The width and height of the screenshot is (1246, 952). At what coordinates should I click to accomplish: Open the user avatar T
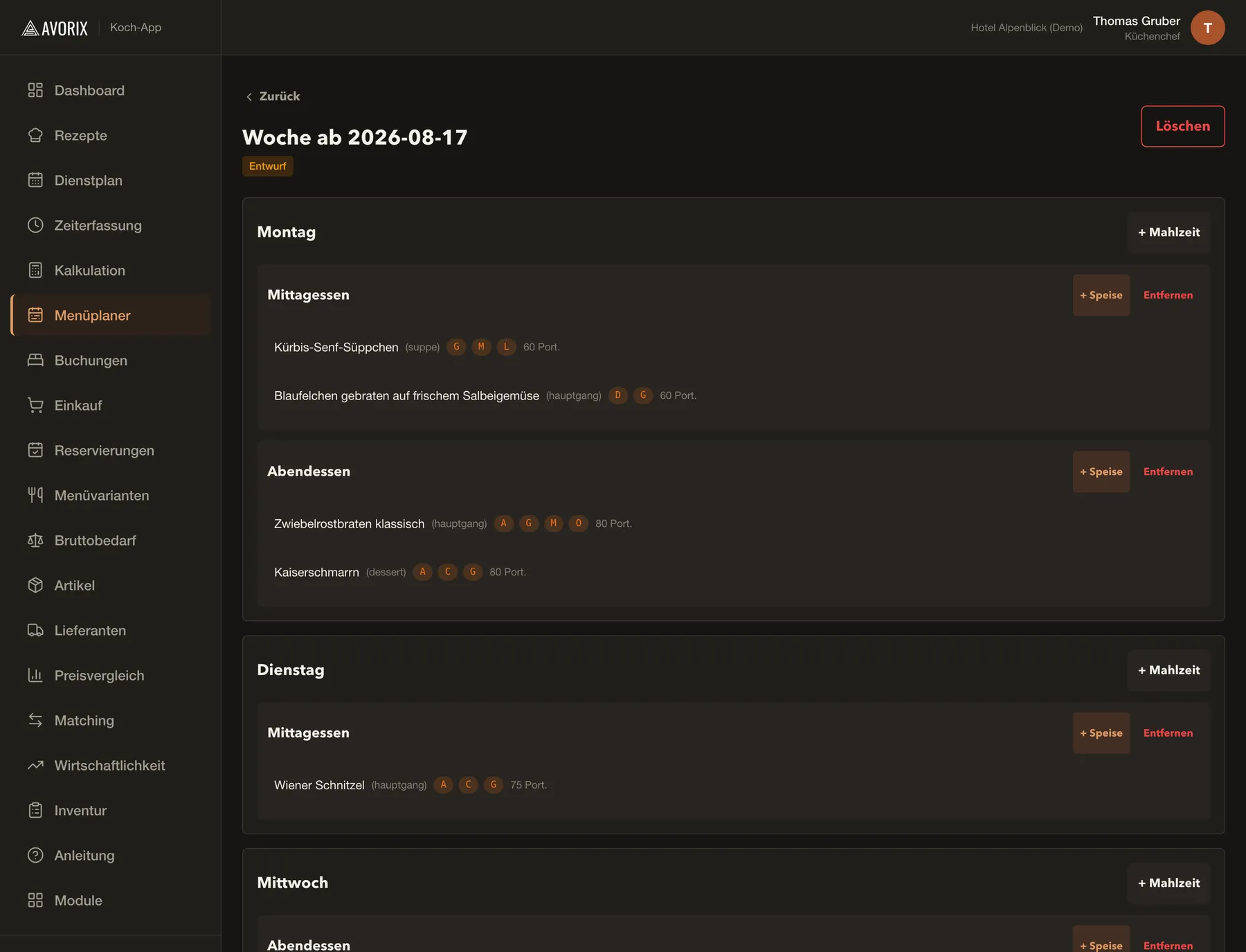click(x=1207, y=28)
